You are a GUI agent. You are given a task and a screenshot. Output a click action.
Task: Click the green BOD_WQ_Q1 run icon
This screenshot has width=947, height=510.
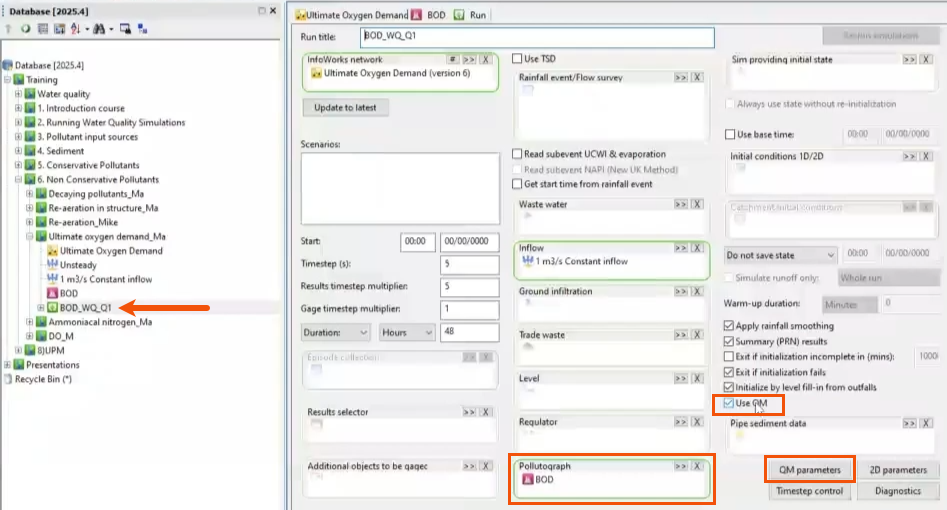coord(53,308)
